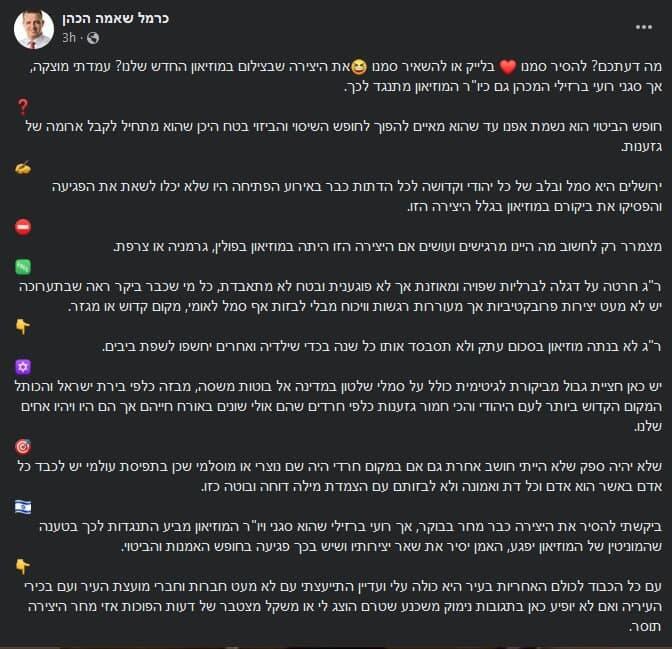This screenshot has height=649, width=672.
Task: Click the red question mark emoji
Action: click(x=23, y=107)
